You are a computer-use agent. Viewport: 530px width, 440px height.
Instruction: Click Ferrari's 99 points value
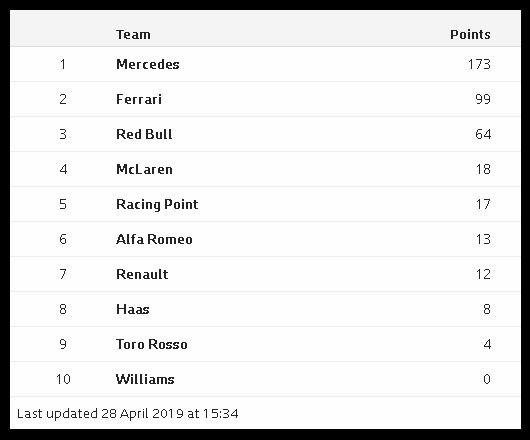click(x=483, y=99)
